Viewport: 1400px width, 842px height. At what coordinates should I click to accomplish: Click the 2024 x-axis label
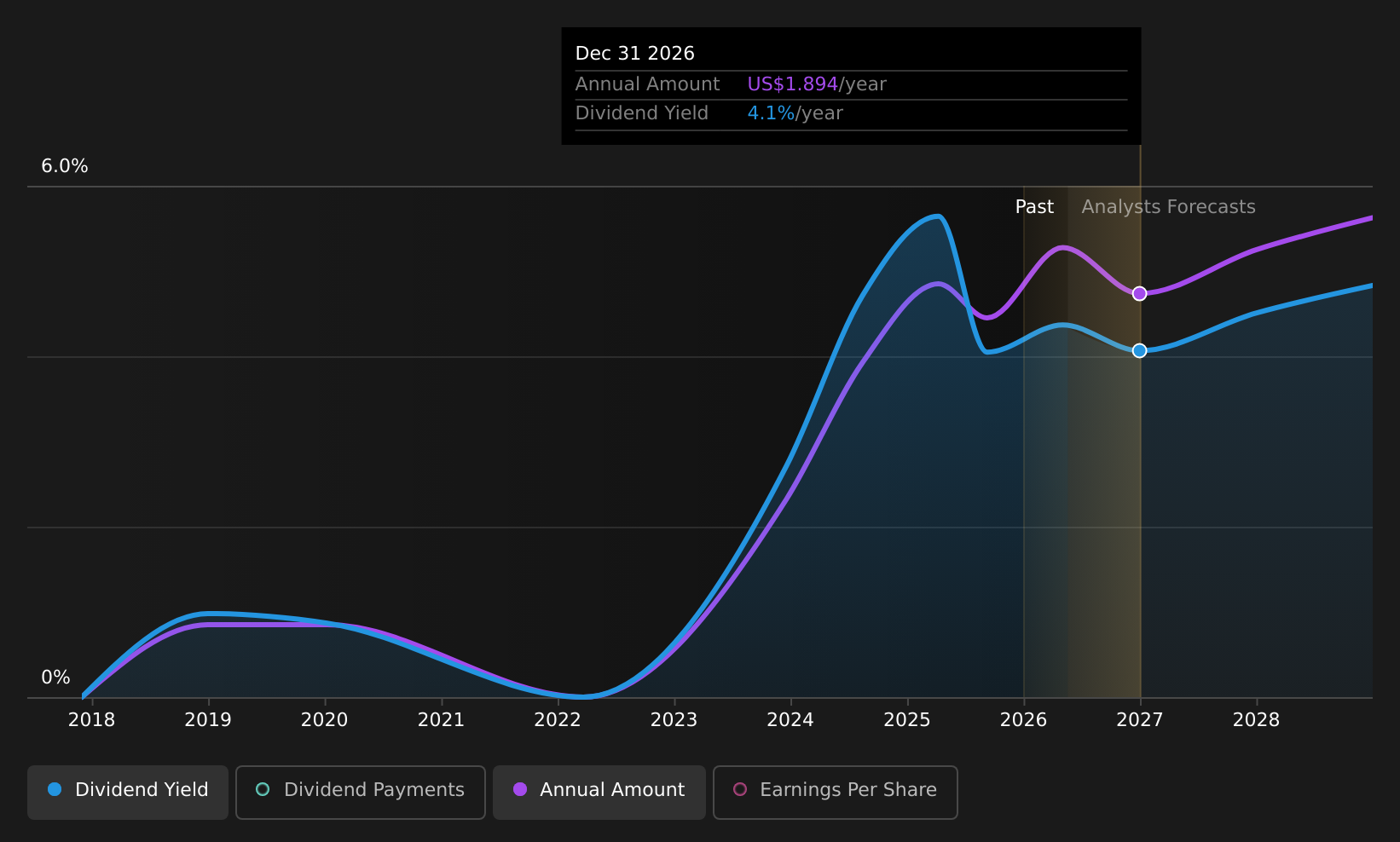click(790, 720)
